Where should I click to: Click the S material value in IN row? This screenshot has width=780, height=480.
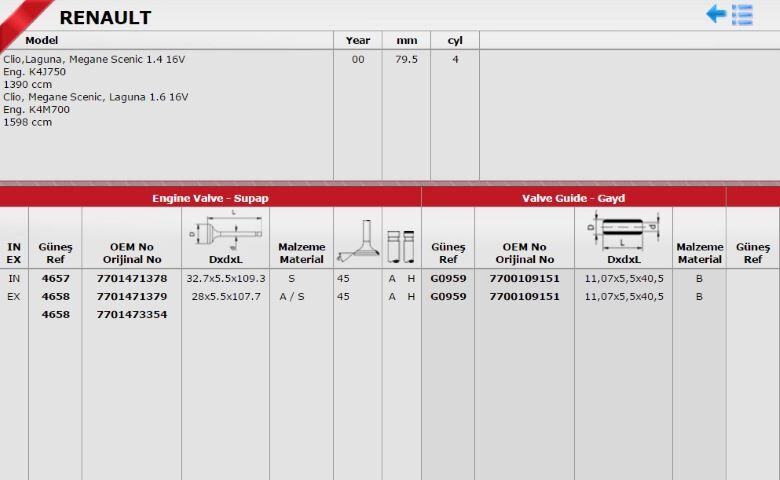[292, 279]
